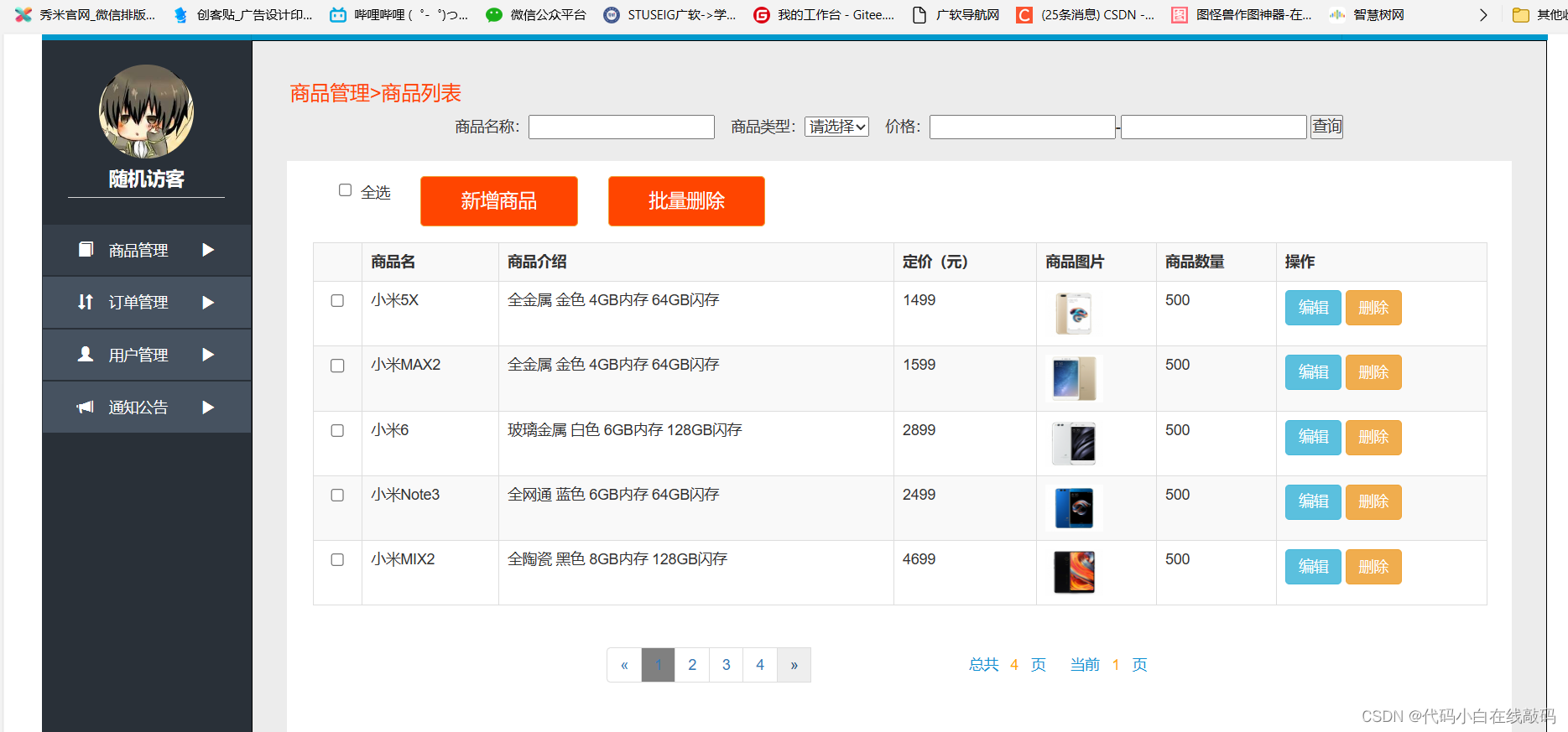
Task: Click the 小米MIX2 product thumbnail
Action: click(x=1074, y=573)
